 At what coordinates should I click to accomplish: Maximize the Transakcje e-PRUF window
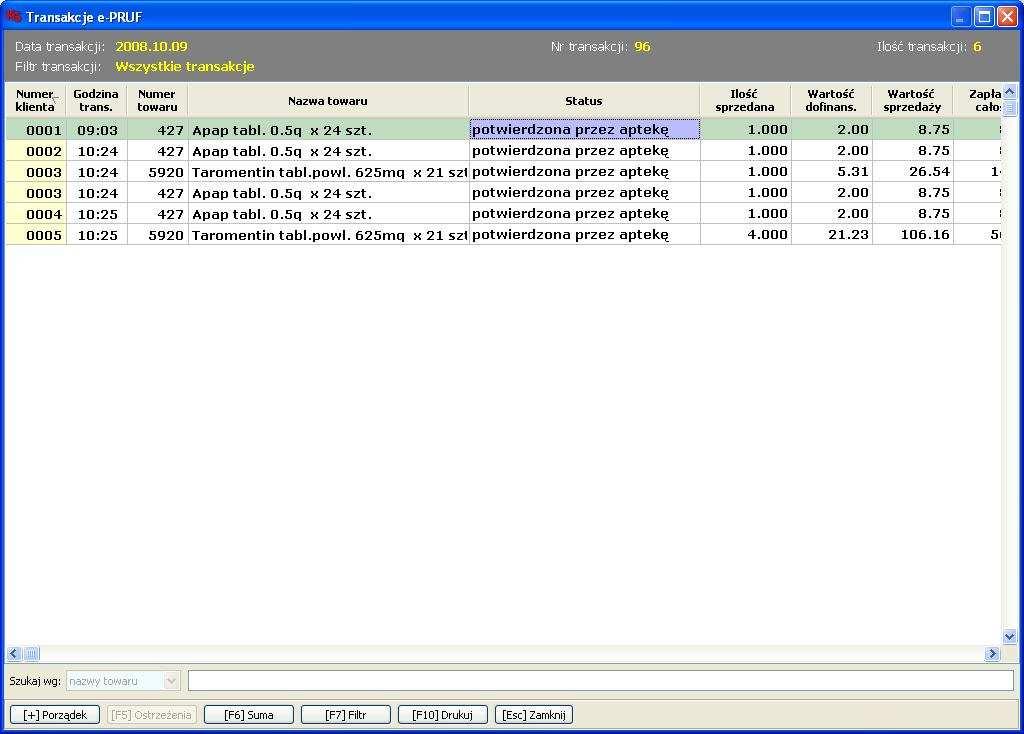pos(984,16)
